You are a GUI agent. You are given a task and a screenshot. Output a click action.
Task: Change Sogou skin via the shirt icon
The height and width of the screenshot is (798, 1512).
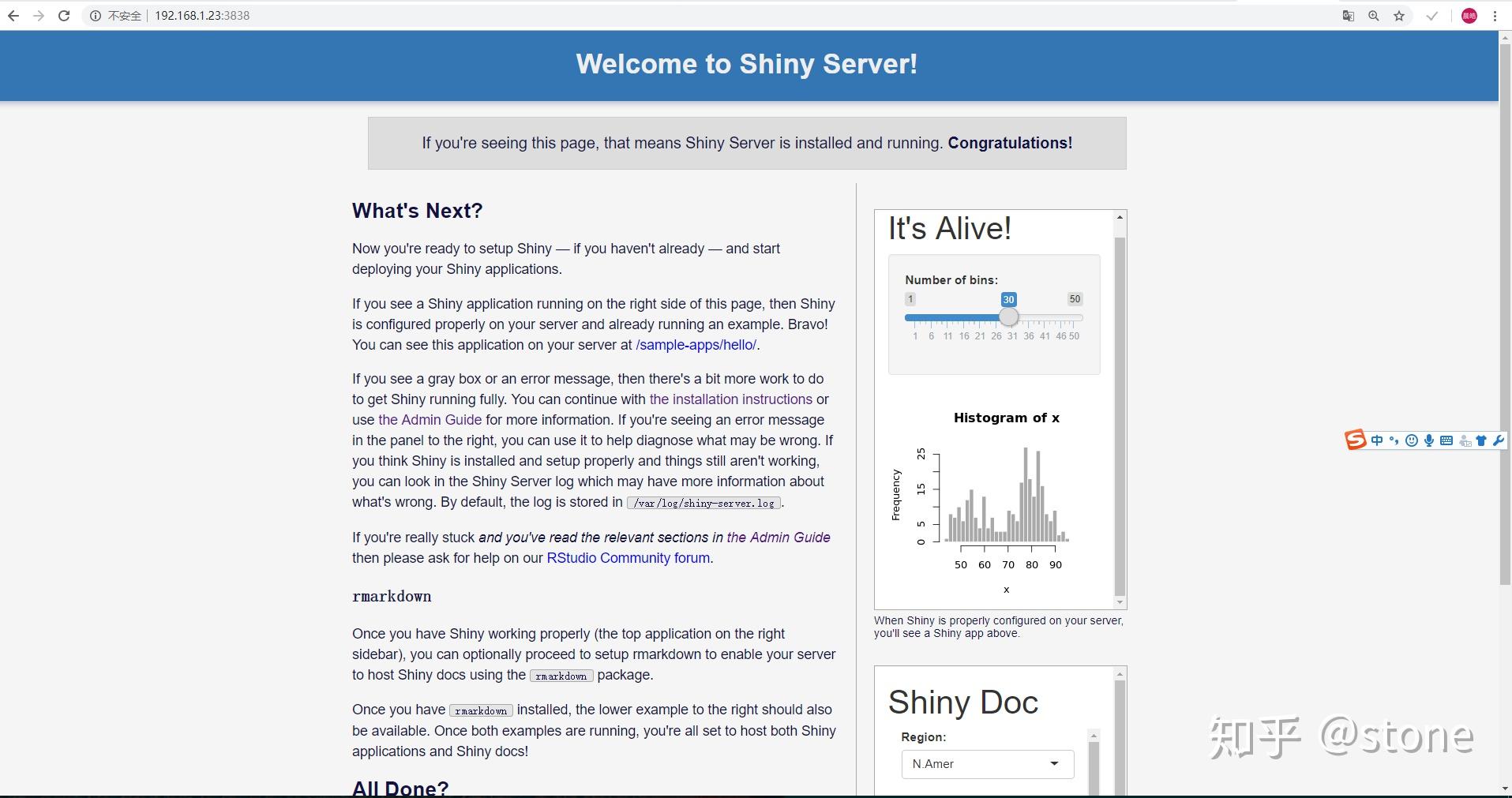click(x=1483, y=440)
